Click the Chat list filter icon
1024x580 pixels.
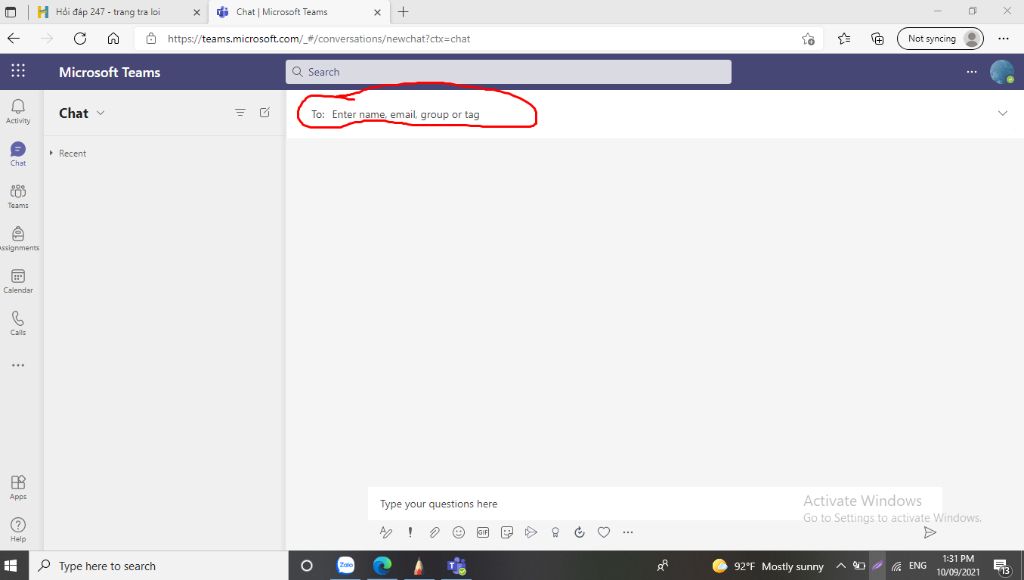(x=240, y=112)
